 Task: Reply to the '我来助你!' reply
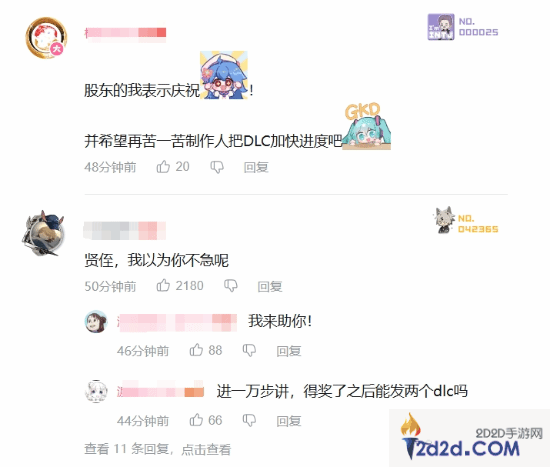click(289, 351)
